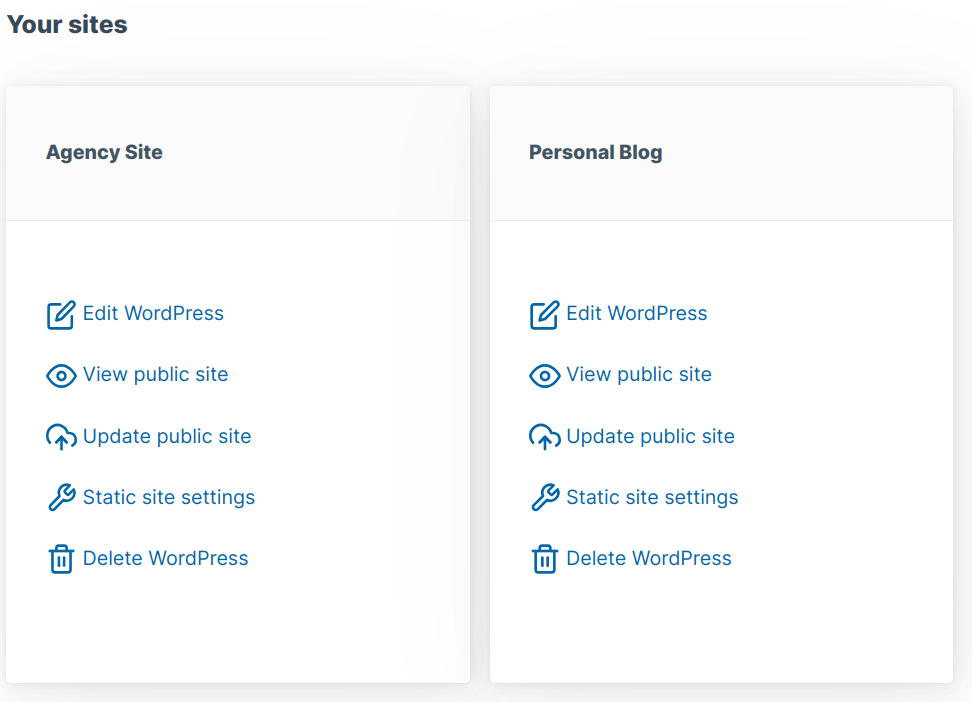Click the trash can icon for Agency Site
The width and height of the screenshot is (972, 702).
(61, 559)
